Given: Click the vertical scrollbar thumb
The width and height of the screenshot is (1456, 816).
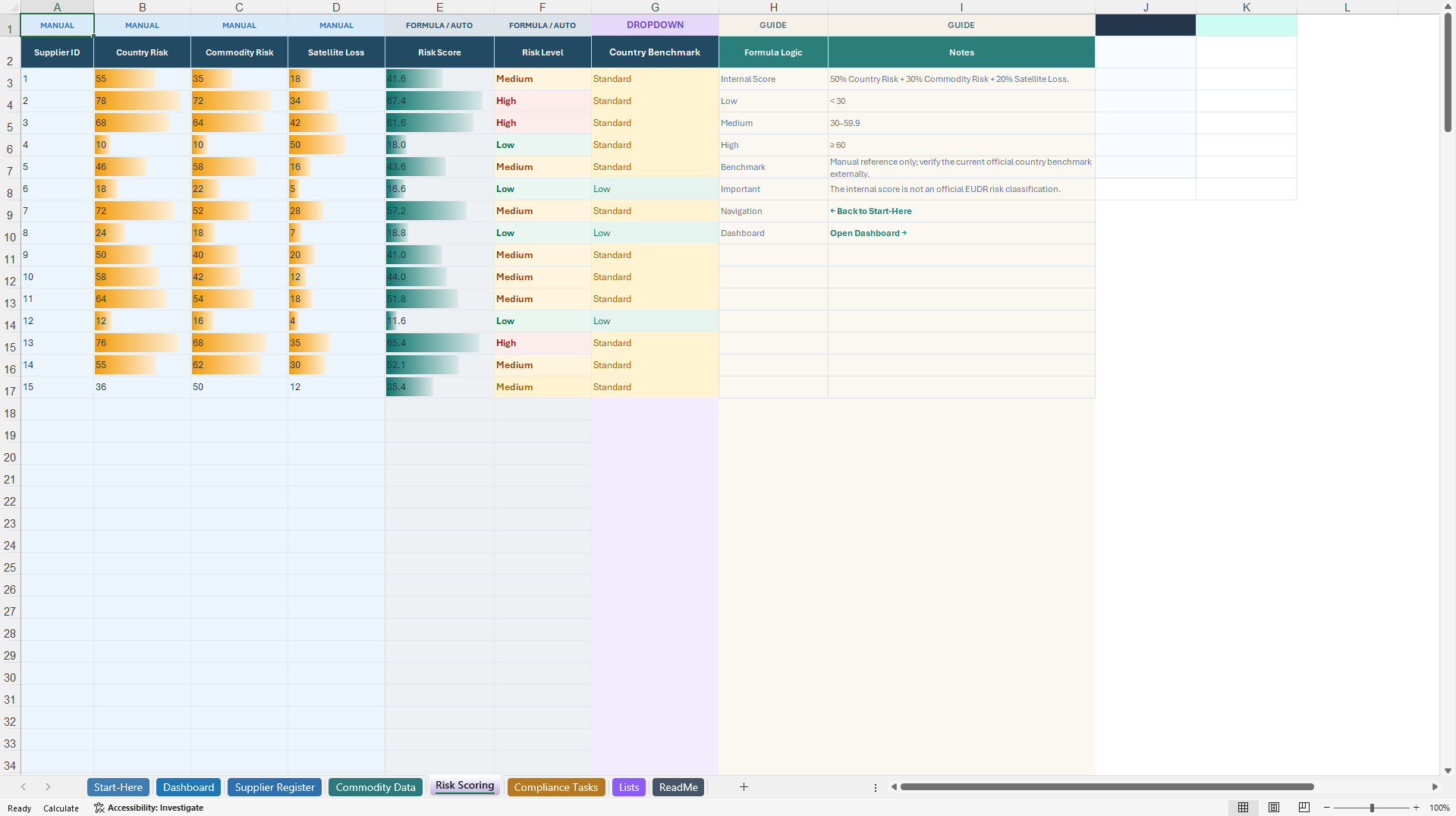Looking at the screenshot, I should click(1448, 72).
